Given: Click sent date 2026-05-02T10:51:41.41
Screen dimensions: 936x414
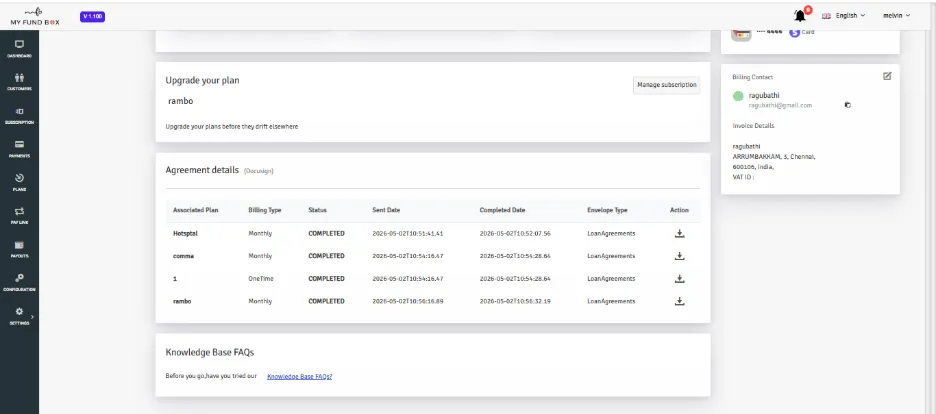Looking at the screenshot, I should click(408, 233).
